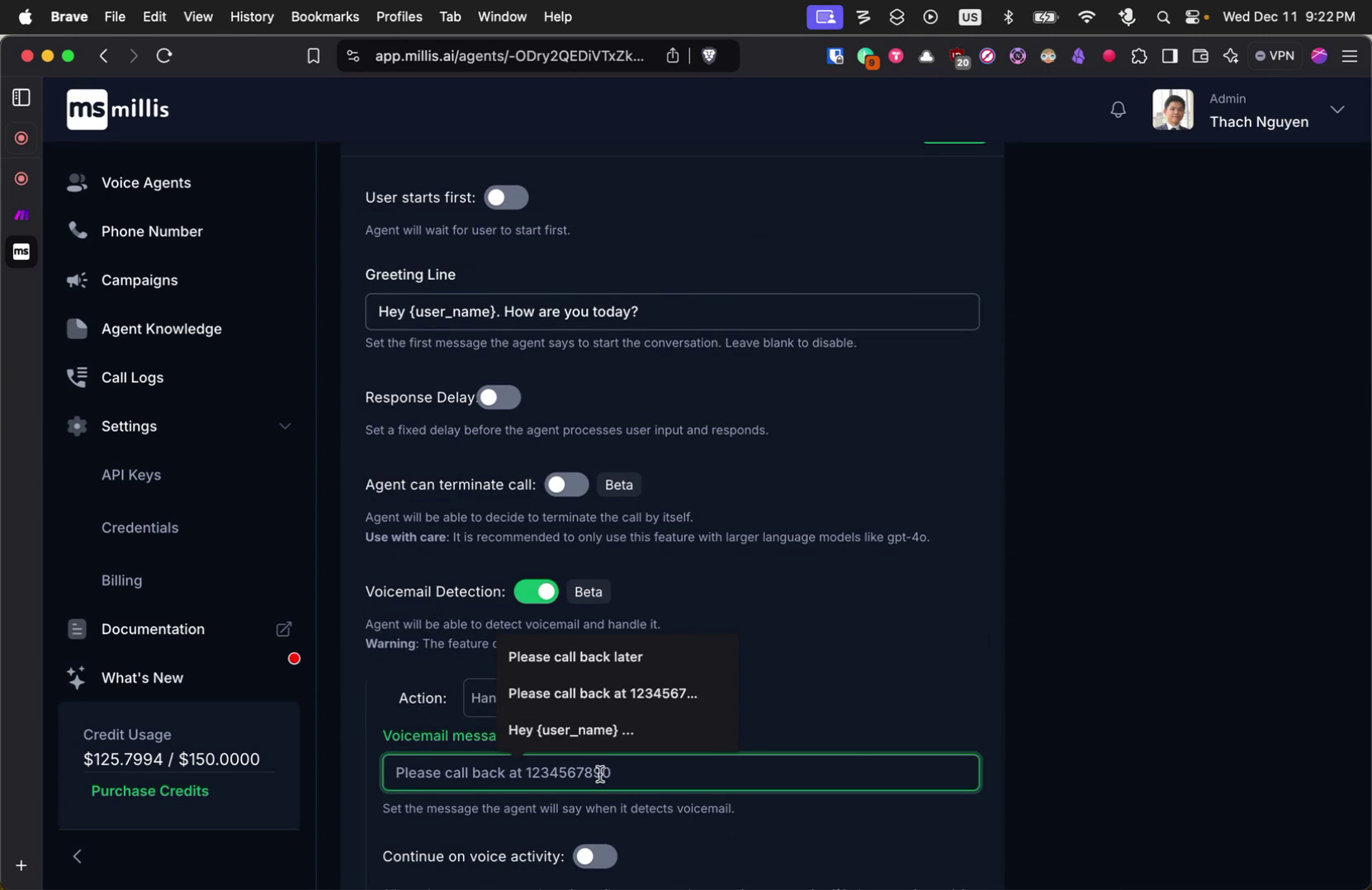The height and width of the screenshot is (890, 1372).
Task: Open the Bookmarks menu
Action: pos(324,17)
